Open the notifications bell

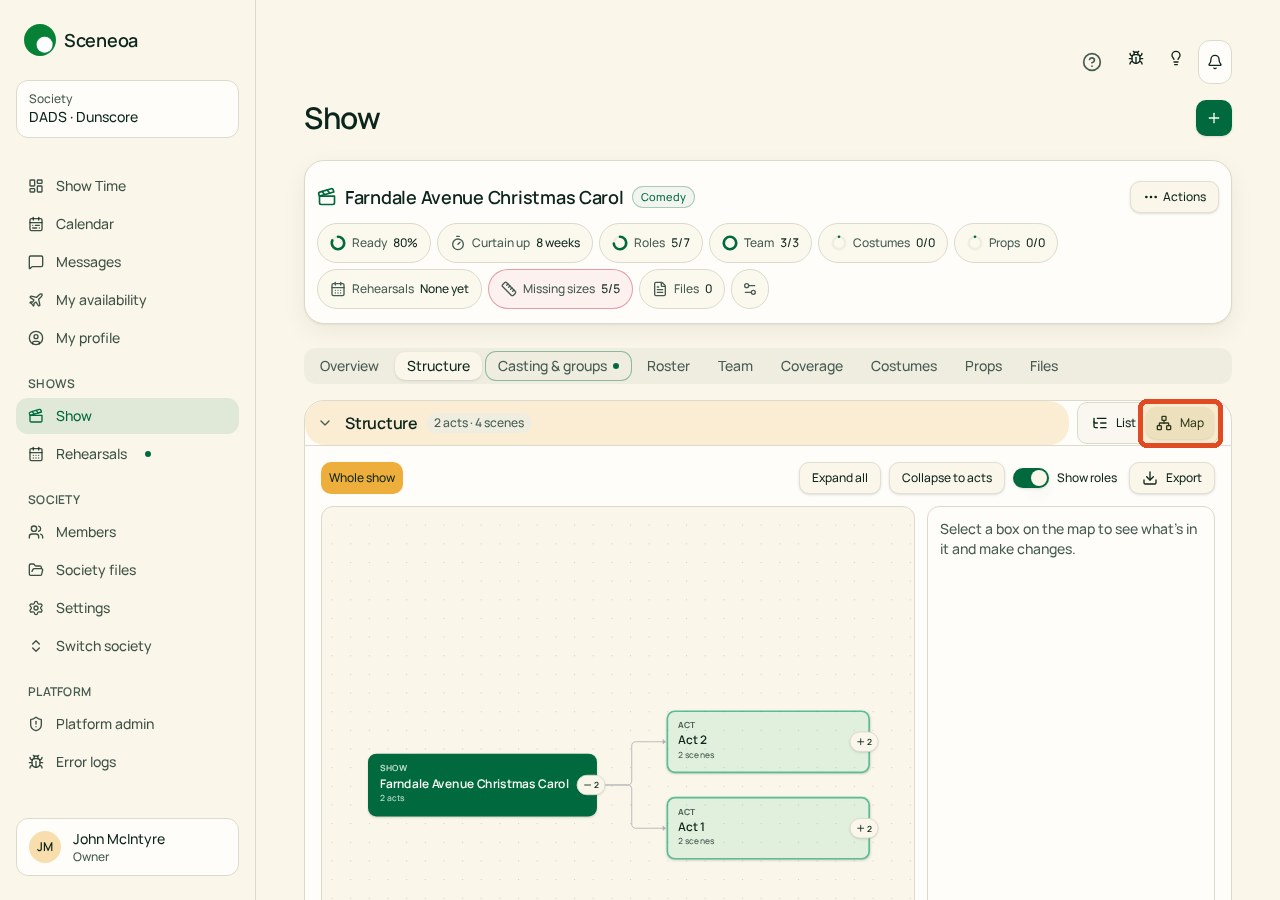(x=1215, y=62)
